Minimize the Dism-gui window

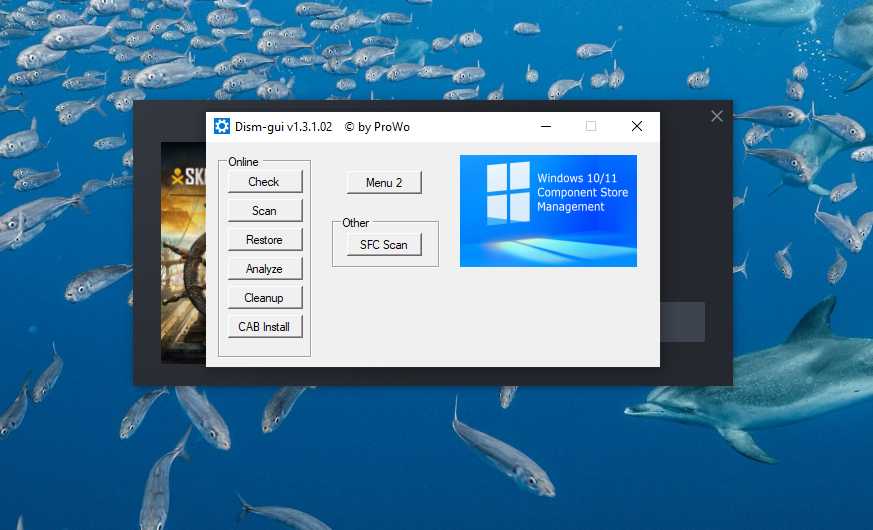tap(546, 126)
